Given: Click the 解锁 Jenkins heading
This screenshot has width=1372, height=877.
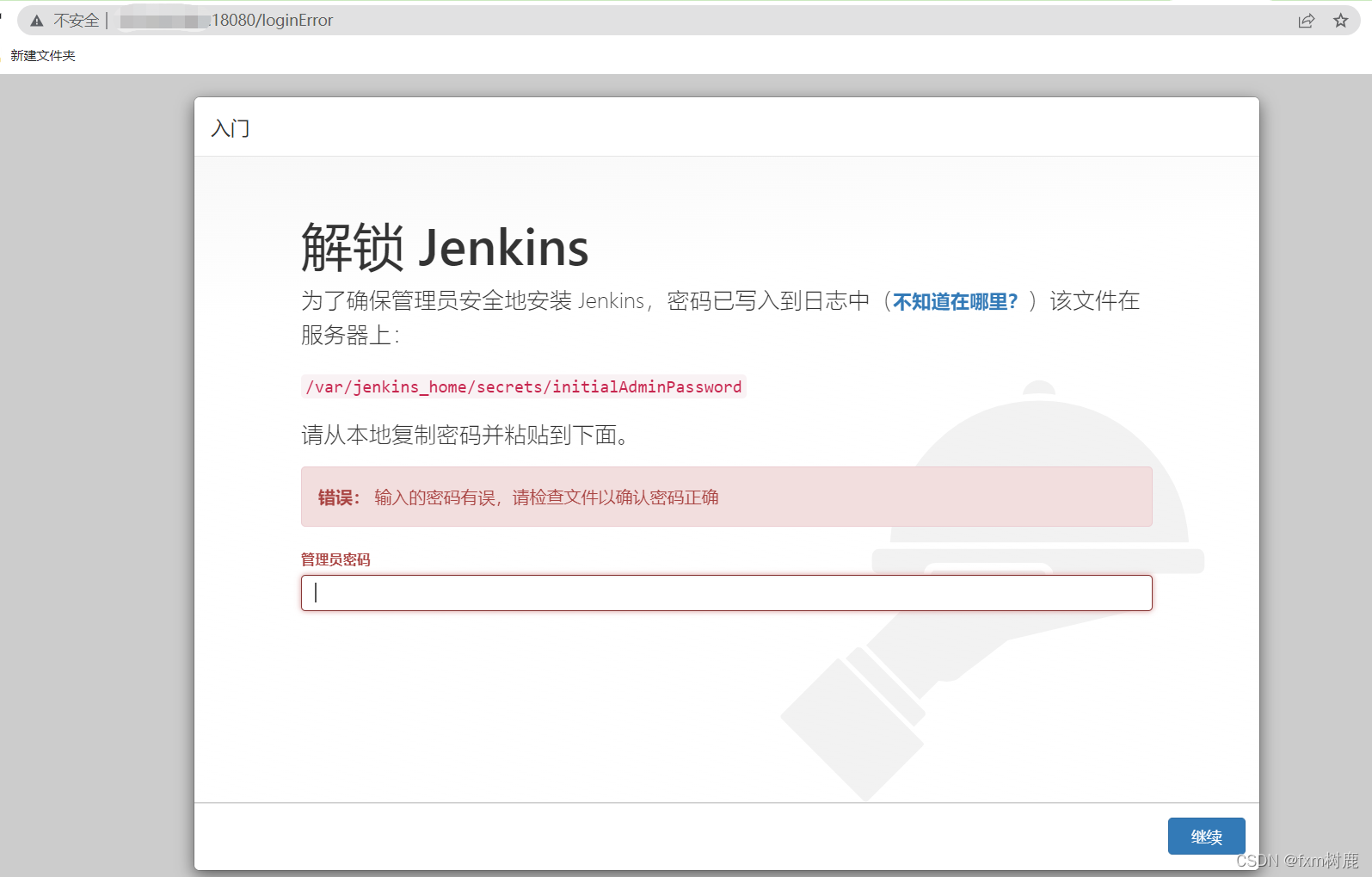Looking at the screenshot, I should [x=444, y=248].
